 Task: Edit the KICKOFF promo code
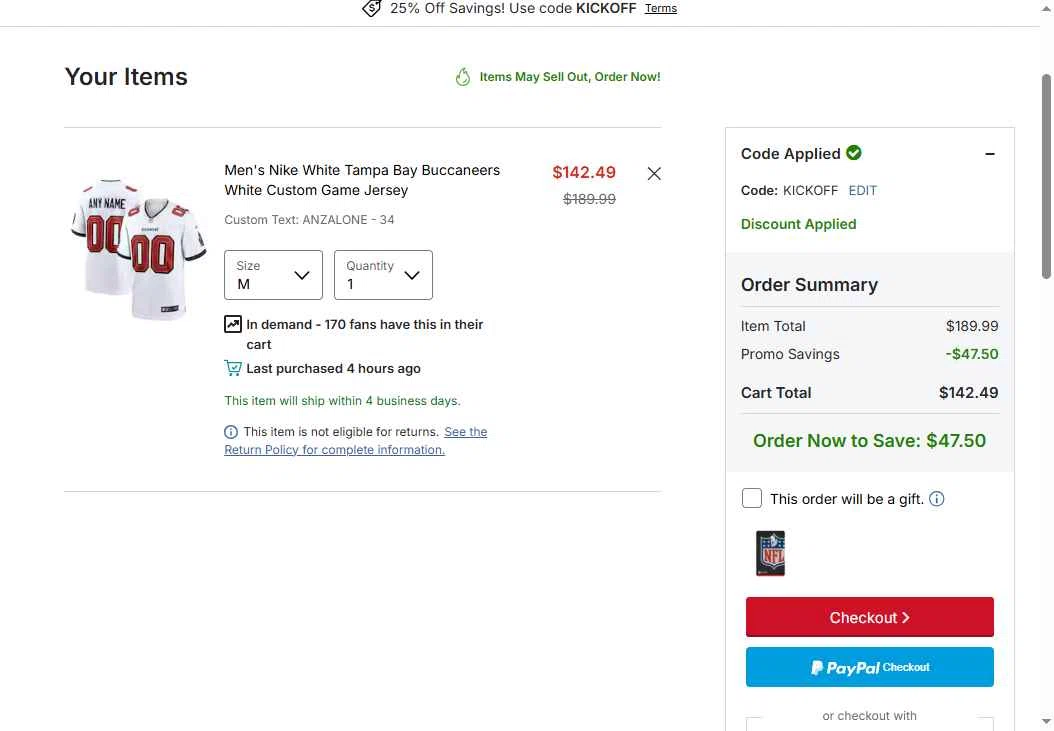[x=862, y=190]
